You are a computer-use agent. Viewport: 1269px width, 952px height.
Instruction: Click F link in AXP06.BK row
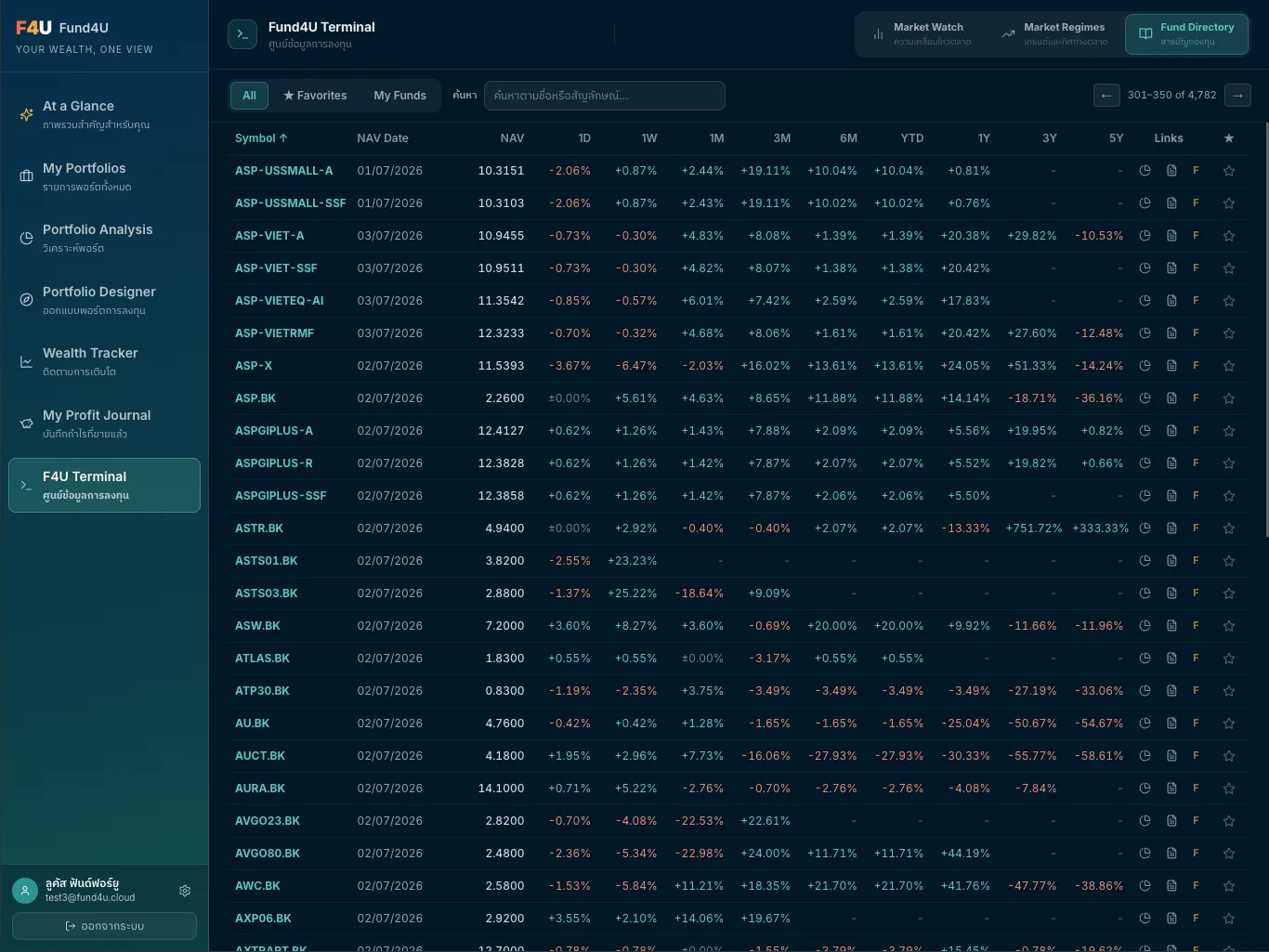click(x=1196, y=919)
